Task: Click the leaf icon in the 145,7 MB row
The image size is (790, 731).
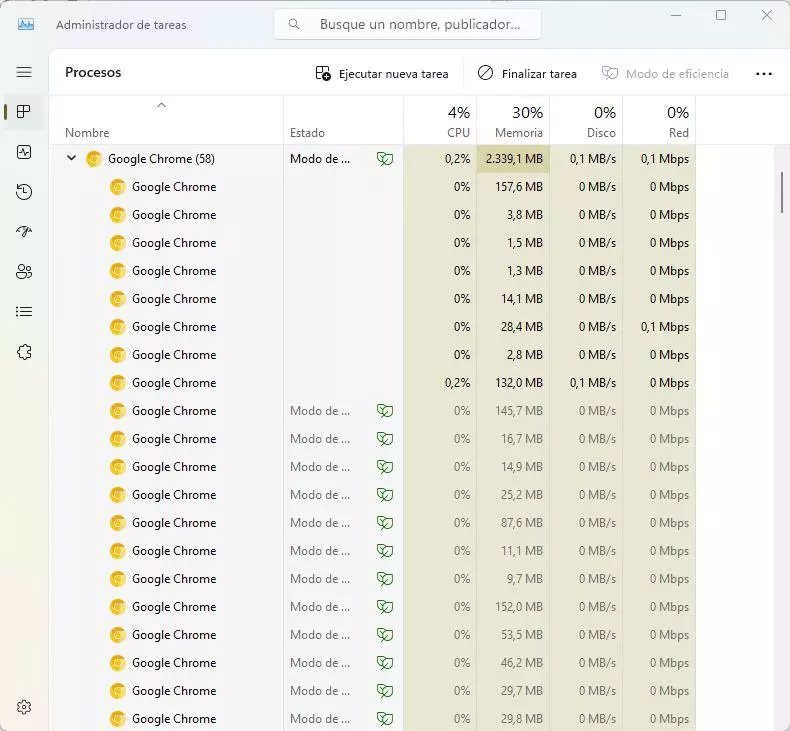Action: pos(385,411)
